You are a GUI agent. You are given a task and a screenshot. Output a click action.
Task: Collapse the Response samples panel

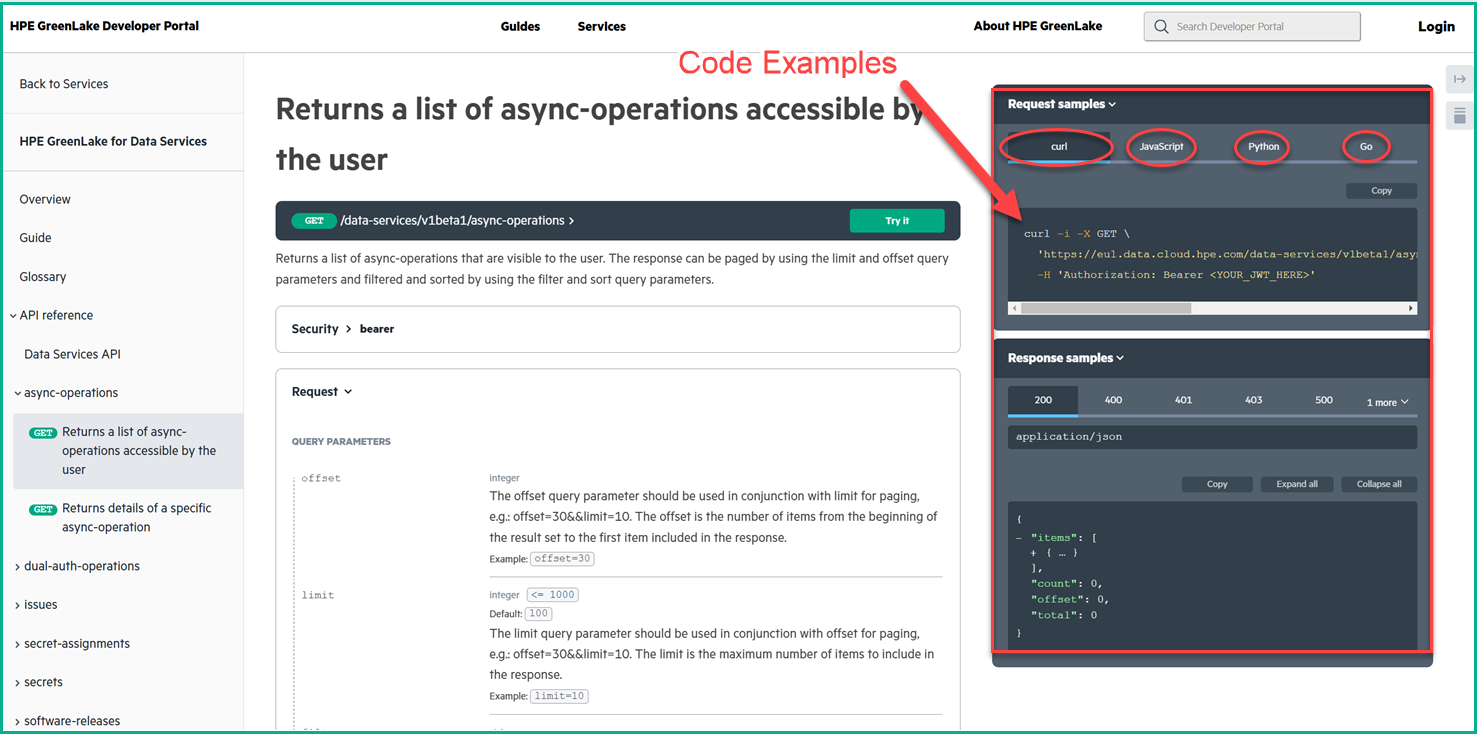[x=1066, y=358]
